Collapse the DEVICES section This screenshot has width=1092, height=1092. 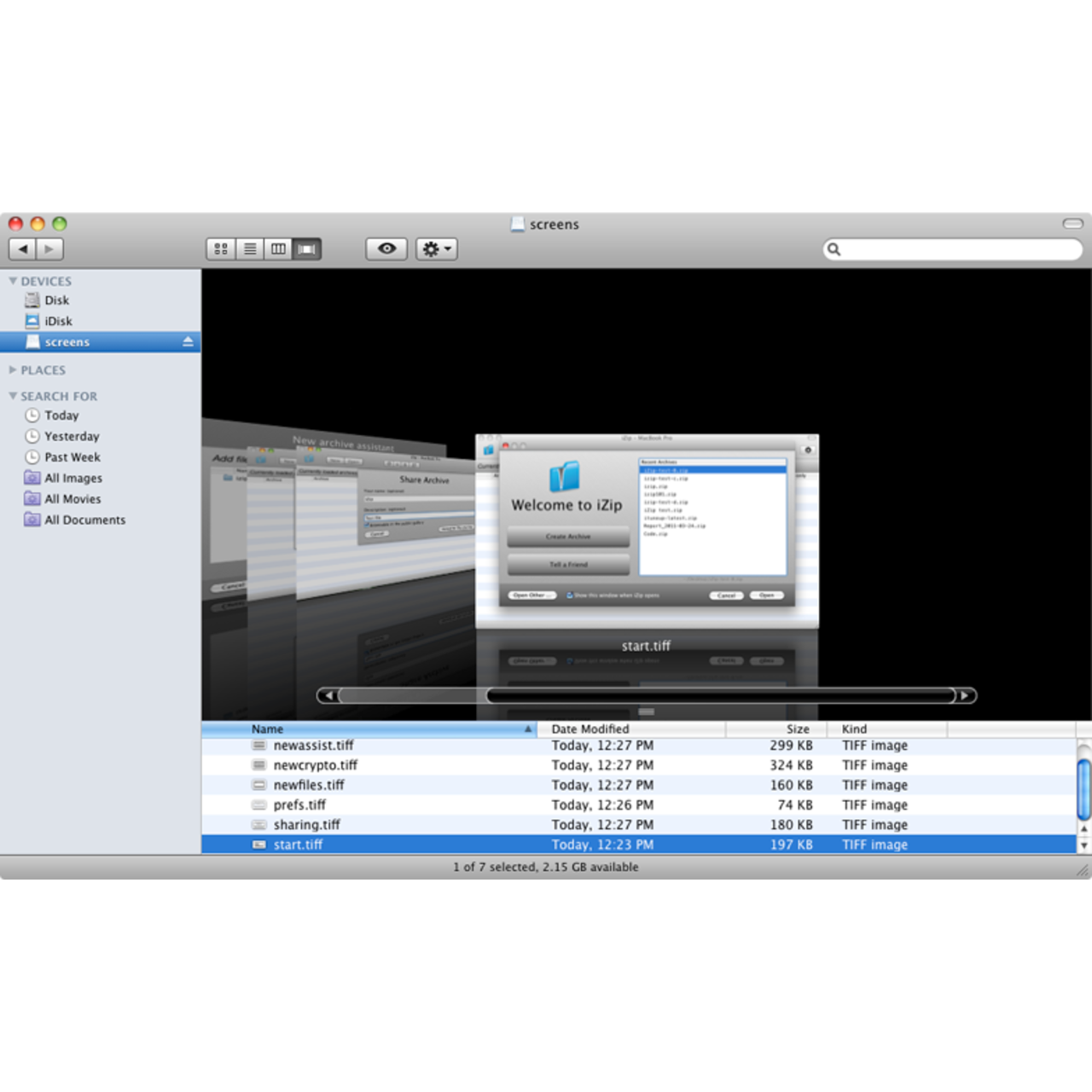[x=13, y=281]
